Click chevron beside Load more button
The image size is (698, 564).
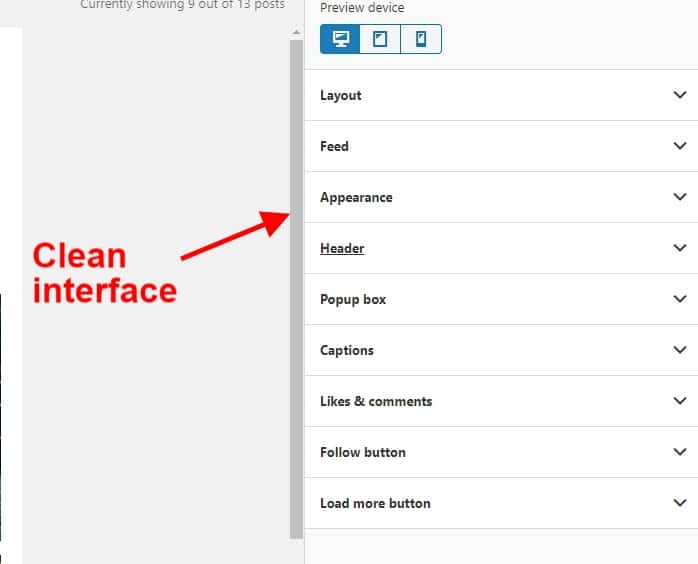pyautogui.click(x=680, y=503)
